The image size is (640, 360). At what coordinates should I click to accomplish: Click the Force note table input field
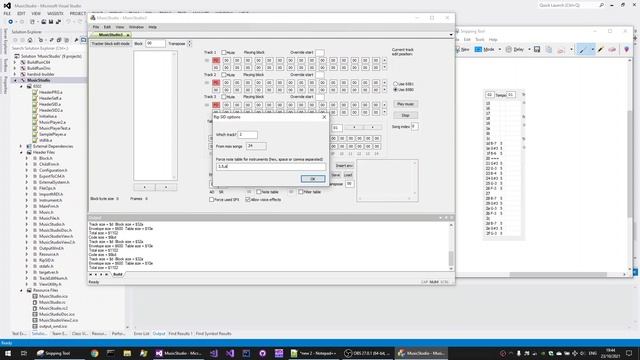pos(271,167)
